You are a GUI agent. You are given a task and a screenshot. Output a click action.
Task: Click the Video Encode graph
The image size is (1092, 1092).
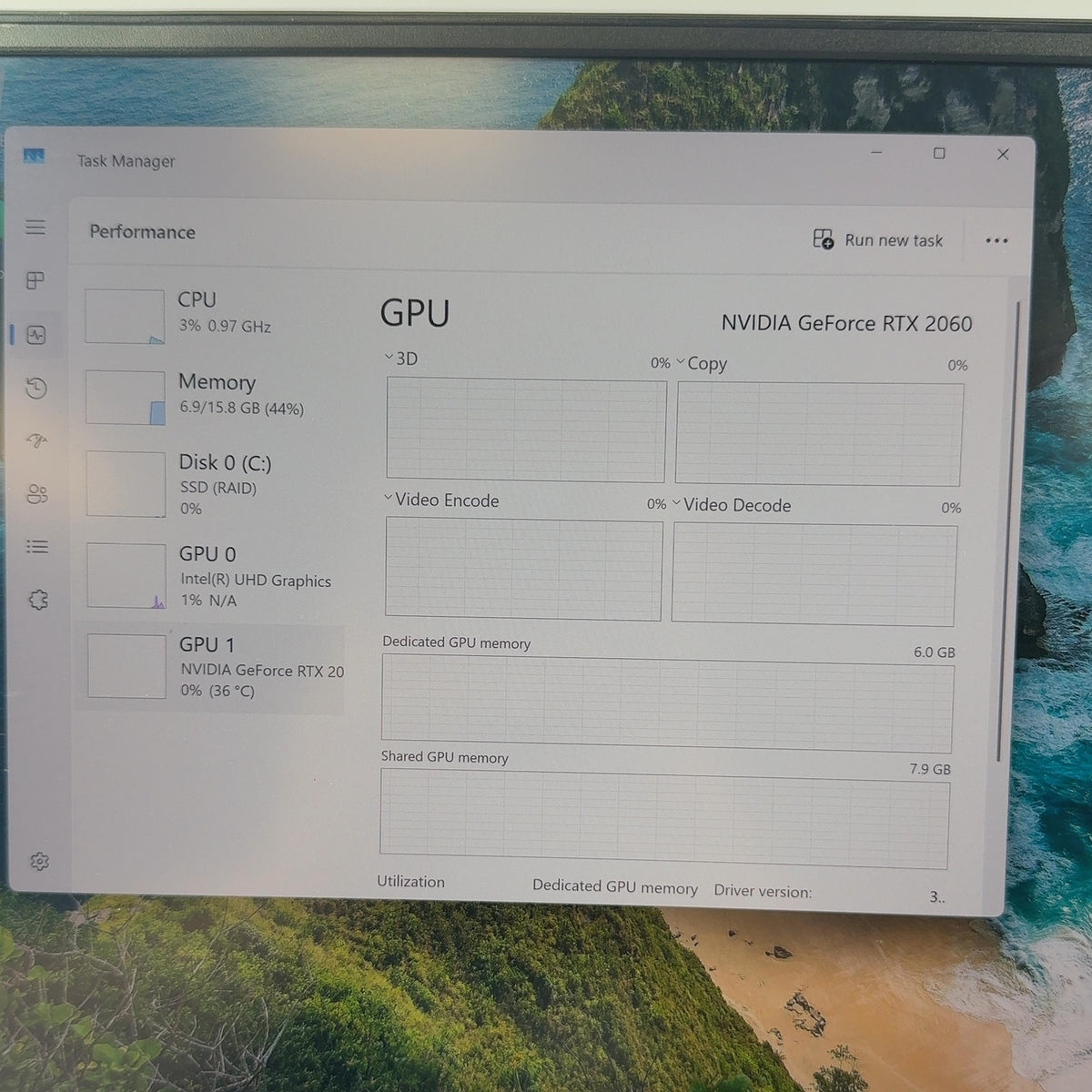(524, 570)
